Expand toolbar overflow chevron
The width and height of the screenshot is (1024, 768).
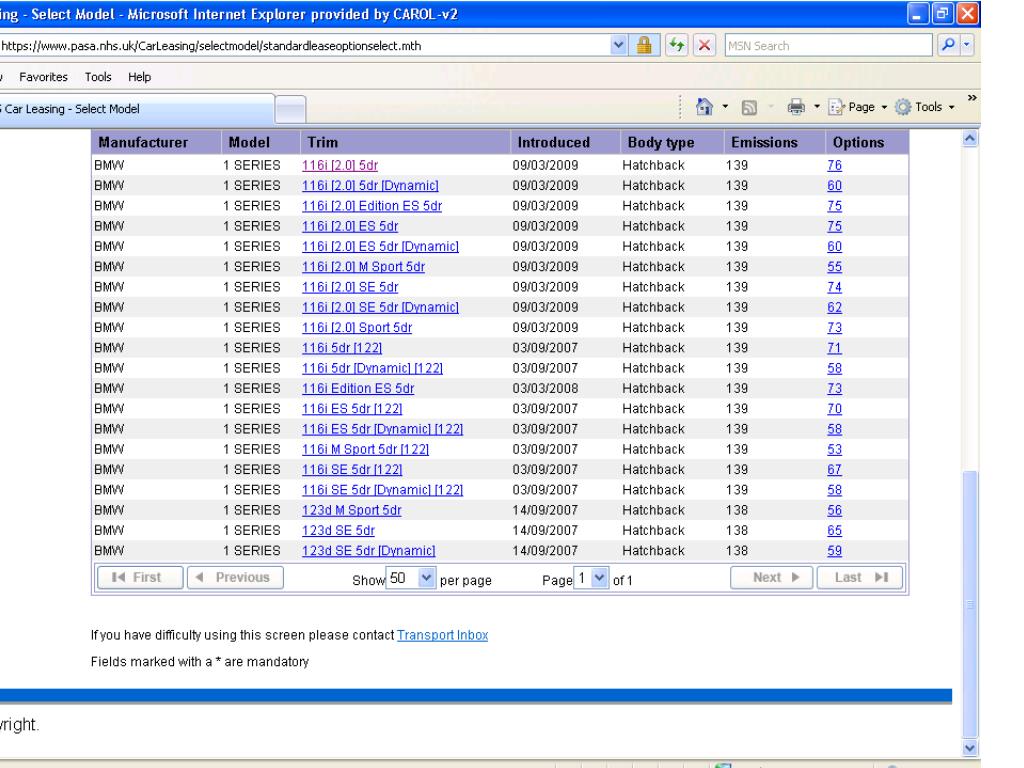click(972, 98)
